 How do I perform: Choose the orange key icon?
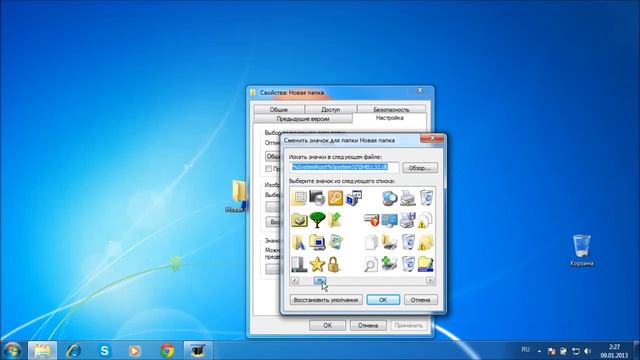tap(335, 198)
